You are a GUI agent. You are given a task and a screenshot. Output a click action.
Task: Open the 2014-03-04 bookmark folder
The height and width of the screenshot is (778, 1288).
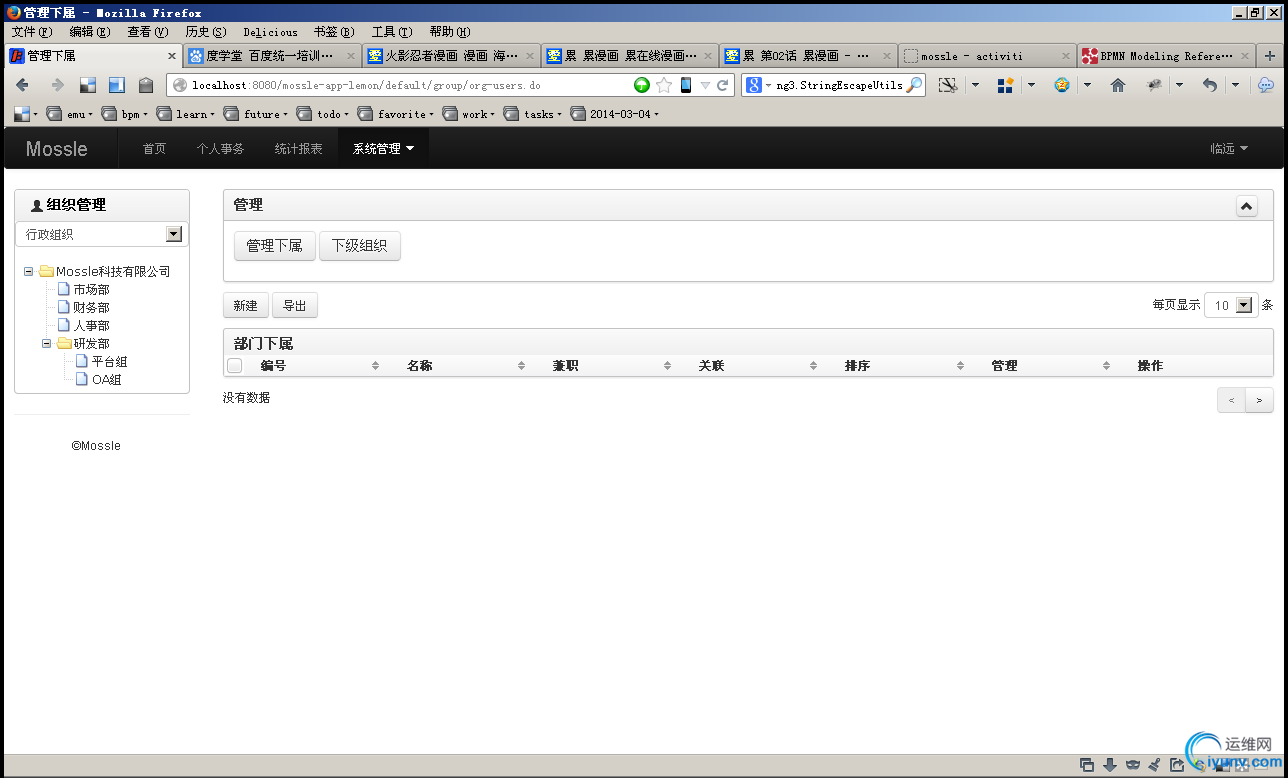pos(615,114)
